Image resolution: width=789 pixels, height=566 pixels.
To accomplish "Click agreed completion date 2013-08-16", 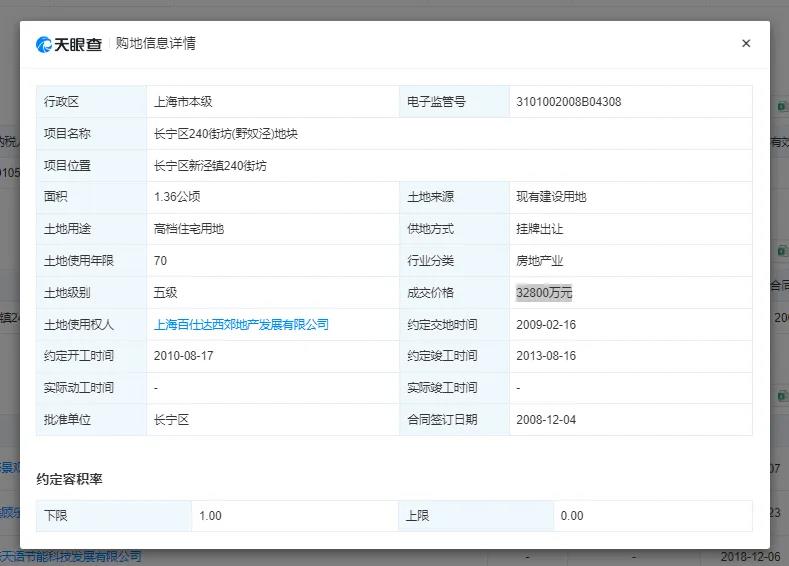I will tap(546, 356).
